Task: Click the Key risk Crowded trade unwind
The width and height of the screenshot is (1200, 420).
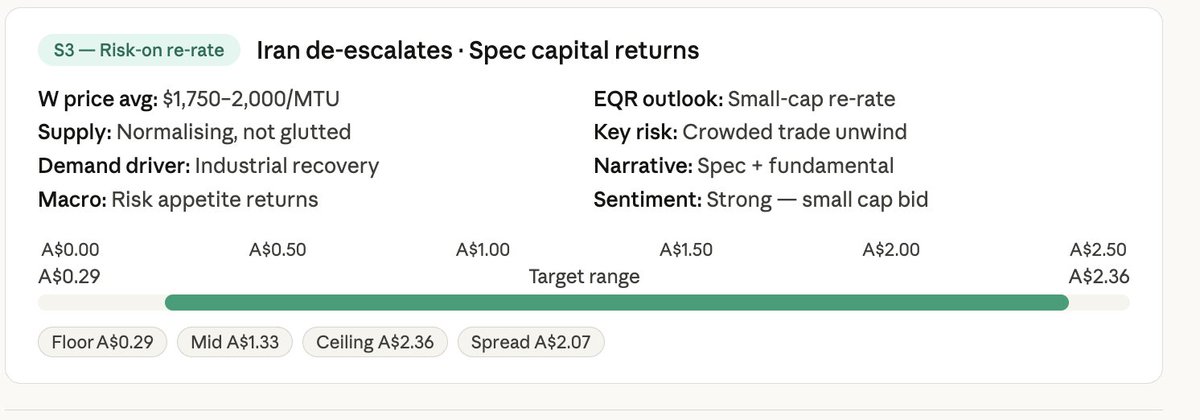Action: [751, 132]
